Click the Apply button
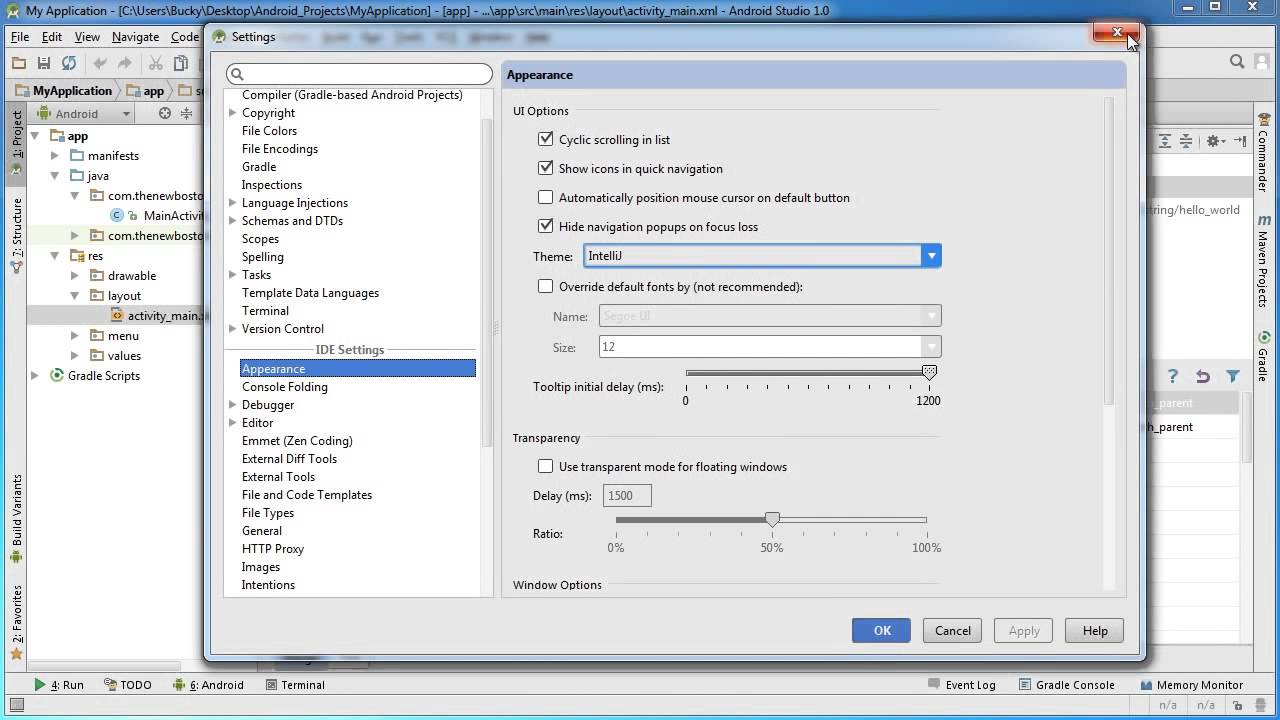1280x720 pixels. (x=1024, y=631)
